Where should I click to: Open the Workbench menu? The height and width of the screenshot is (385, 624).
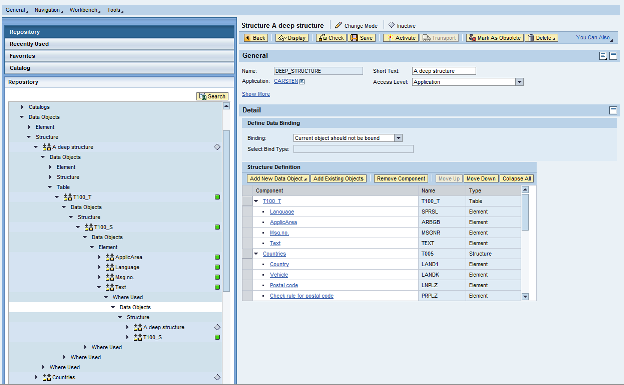(84, 10)
